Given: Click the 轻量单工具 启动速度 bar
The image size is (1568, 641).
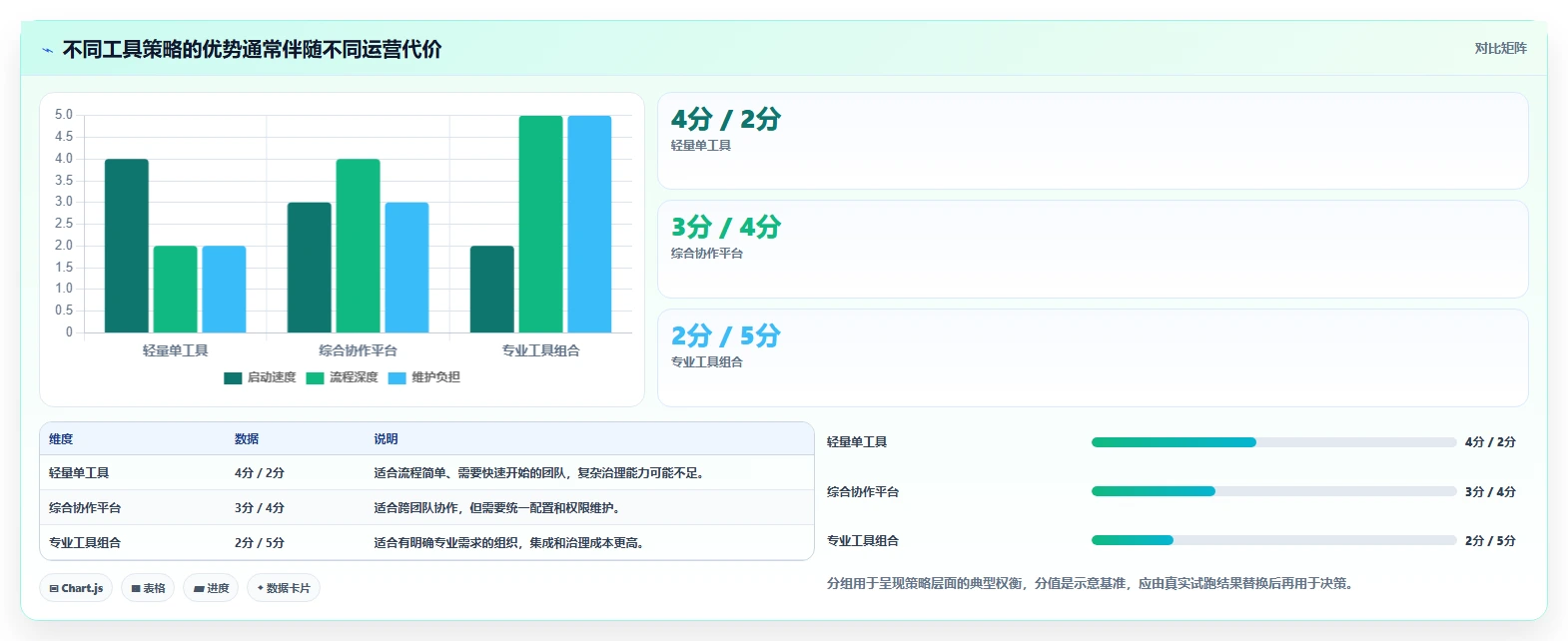Looking at the screenshot, I should [x=127, y=246].
